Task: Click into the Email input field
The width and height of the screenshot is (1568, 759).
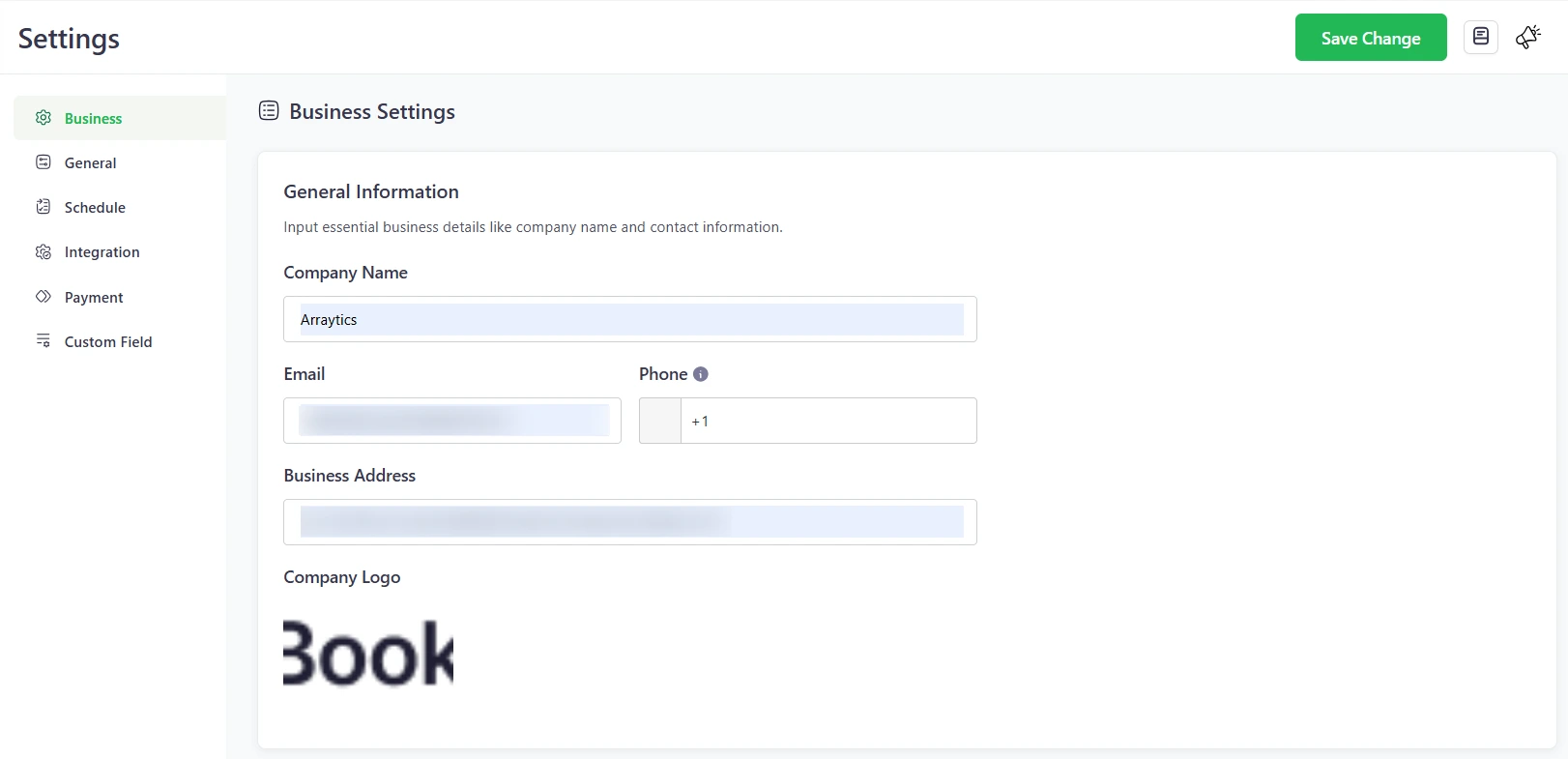Action: pyautogui.click(x=451, y=421)
